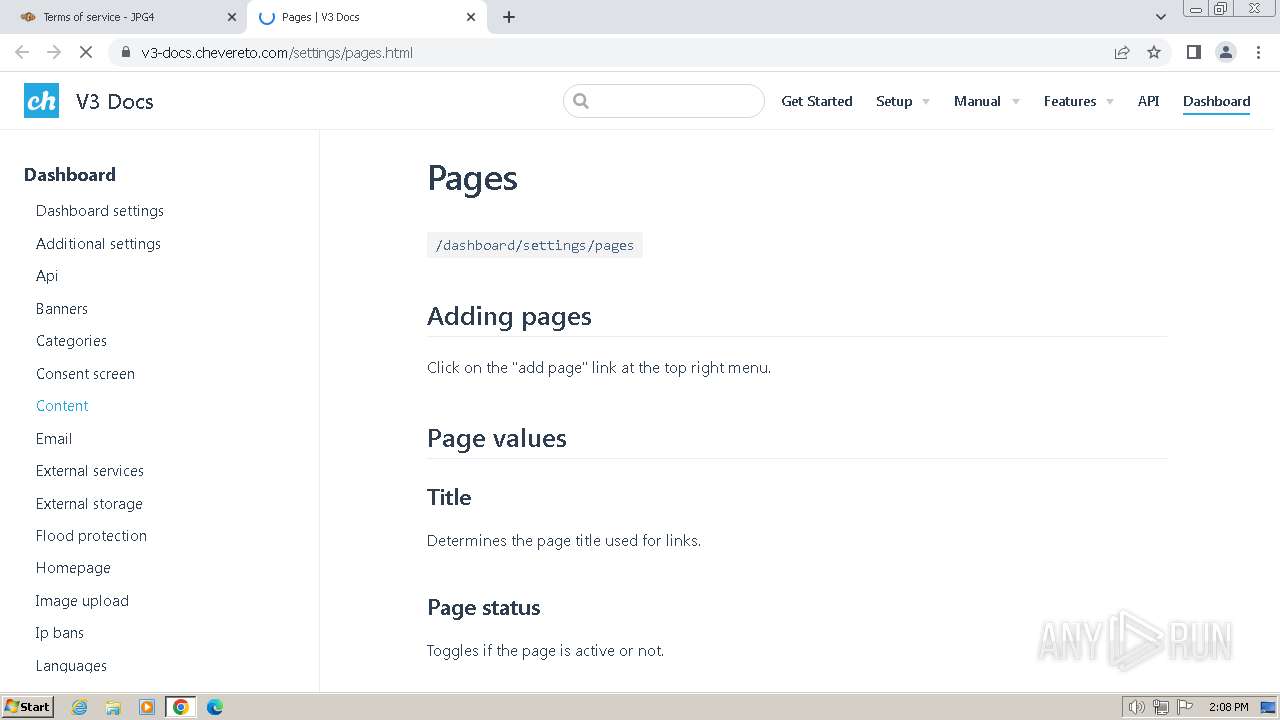This screenshot has height=720, width=1280.
Task: Open the tab search chevron
Action: (1160, 17)
